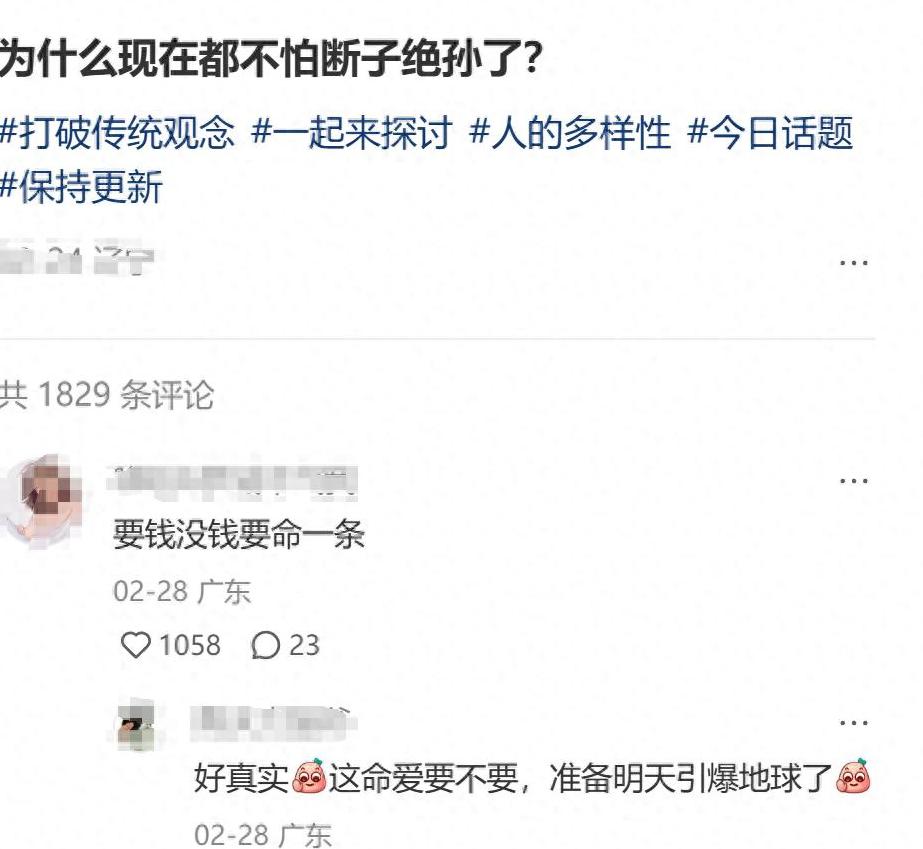Viewport: 923px width, 849px height.
Task: Click the first commenter's blurred username
Action: 234,482
